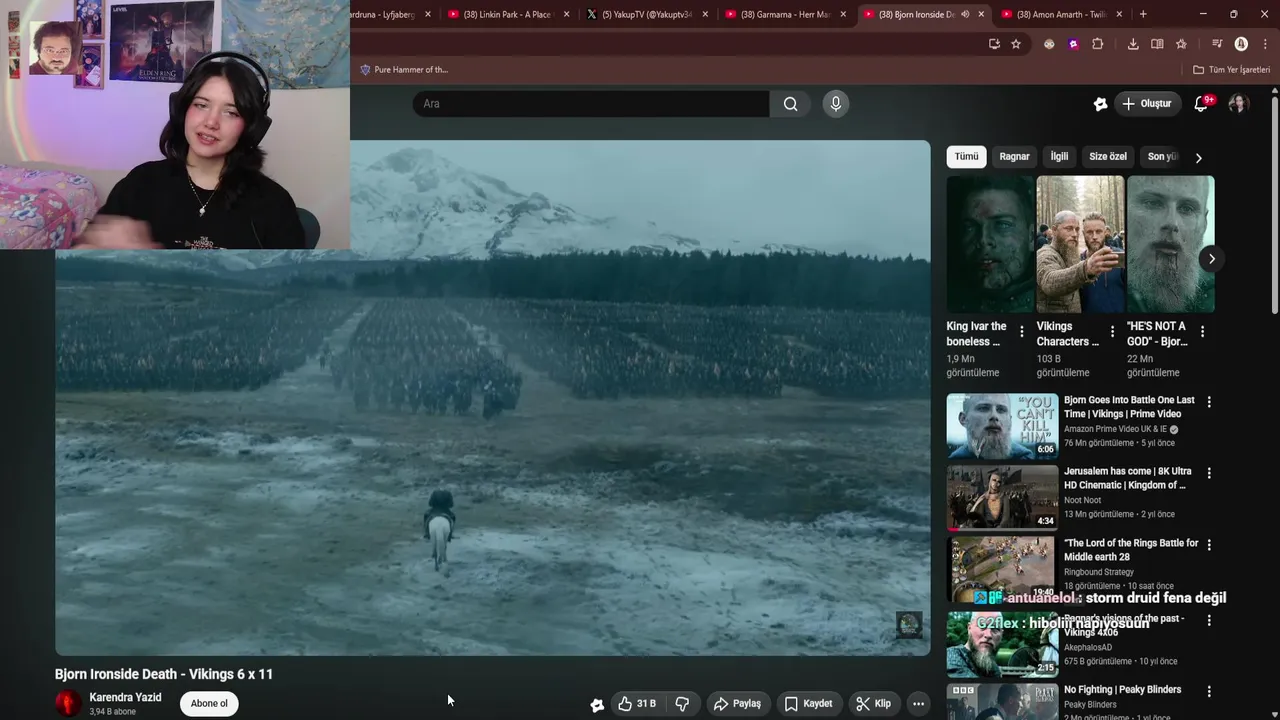This screenshot has width=1280, height=720.
Task: Open options for King Ivar short
Action: (1021, 331)
